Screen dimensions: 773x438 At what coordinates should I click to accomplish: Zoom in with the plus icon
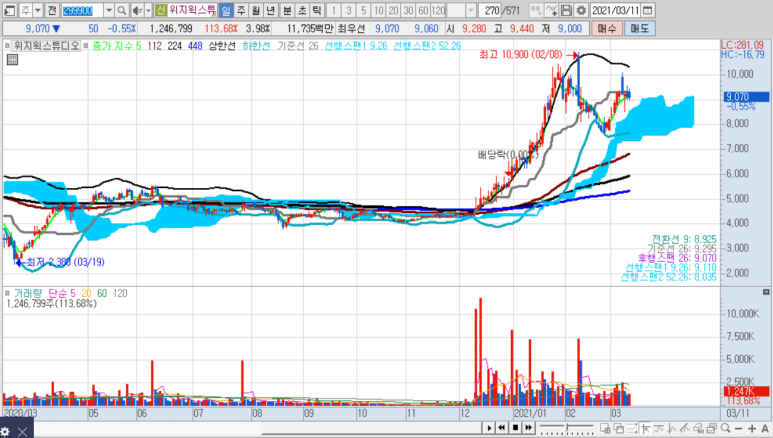point(752,428)
